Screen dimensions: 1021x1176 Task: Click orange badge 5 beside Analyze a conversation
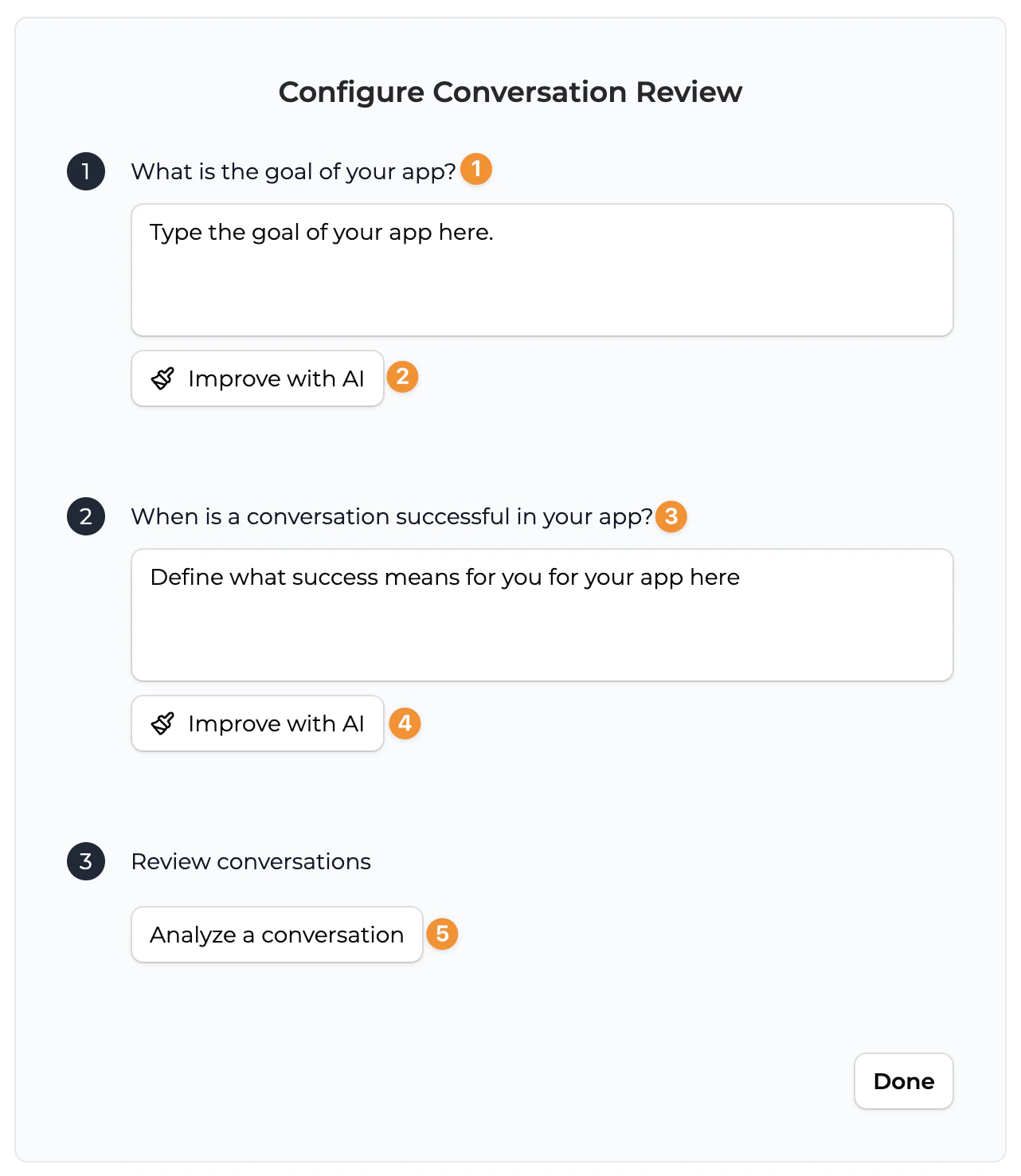point(443,934)
